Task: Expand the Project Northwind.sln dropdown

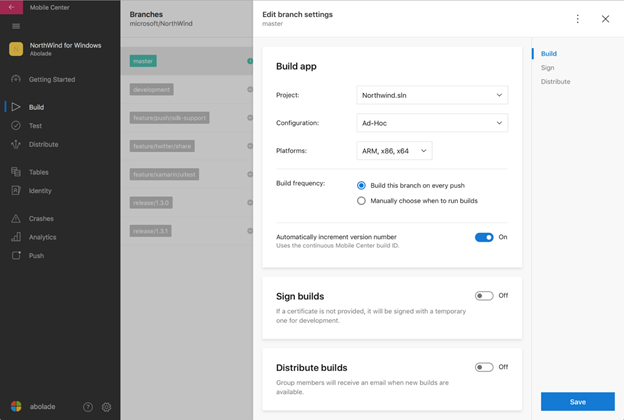Action: click(x=431, y=95)
